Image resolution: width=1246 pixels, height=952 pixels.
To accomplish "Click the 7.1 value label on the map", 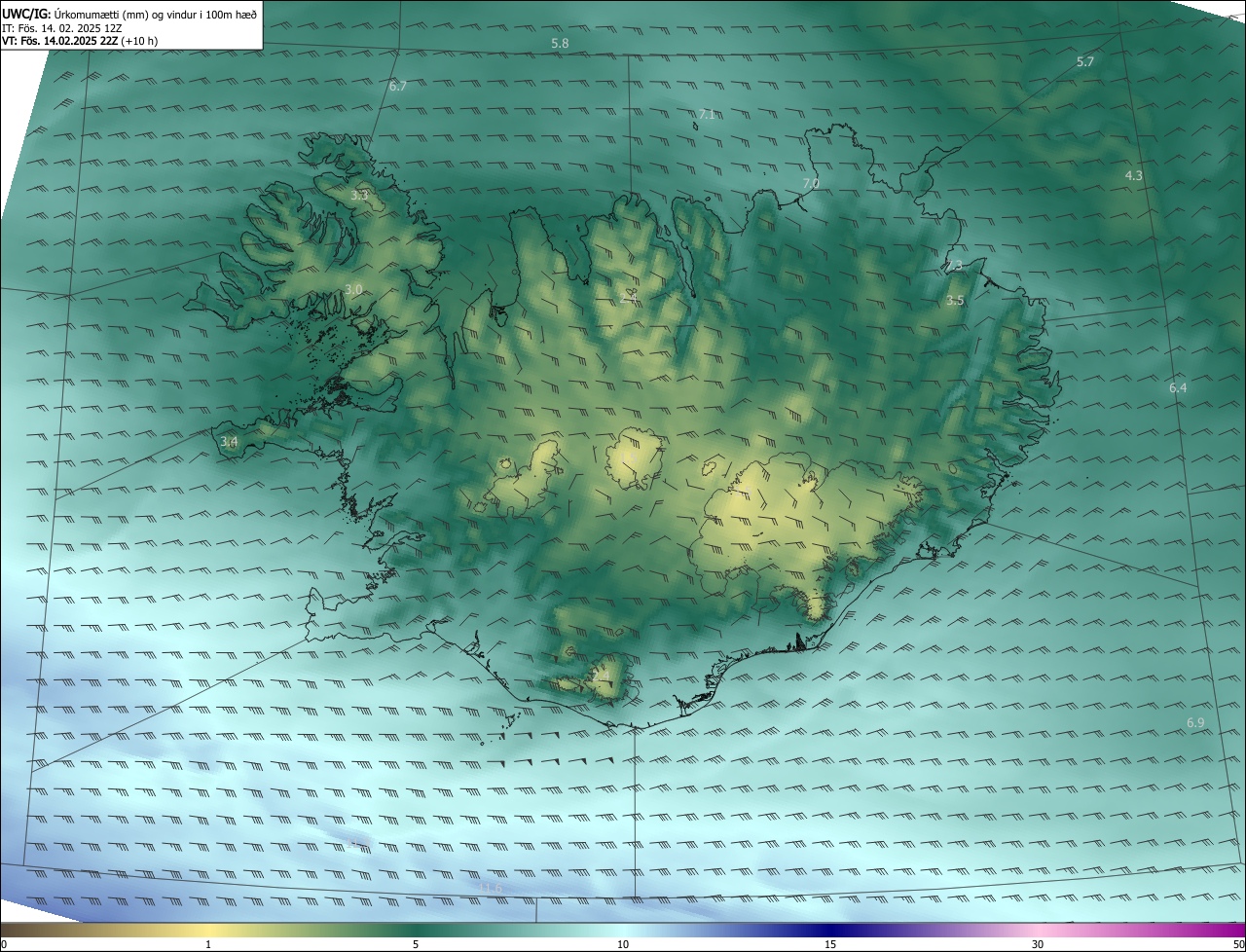I will (x=708, y=115).
